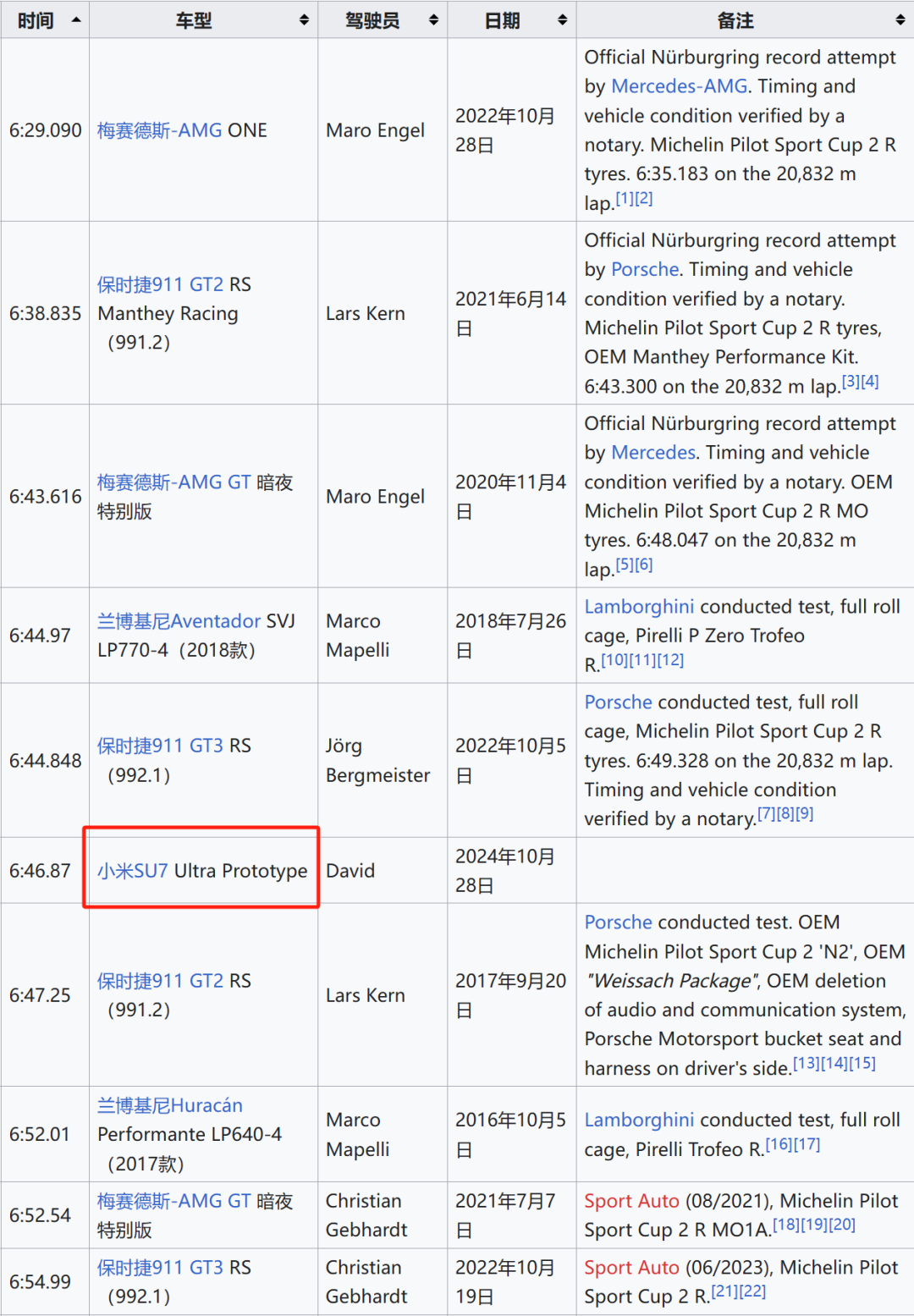
Task: Open citation [4] reference
Action: click(x=869, y=383)
